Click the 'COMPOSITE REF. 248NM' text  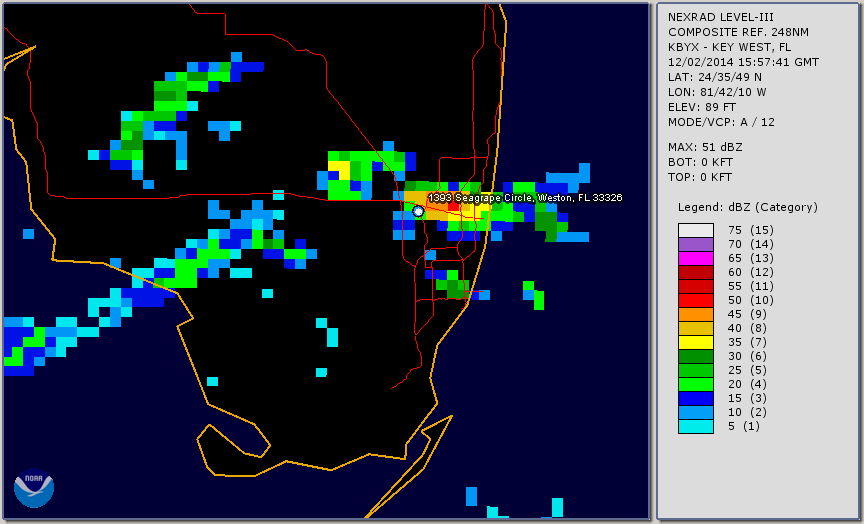click(x=738, y=32)
